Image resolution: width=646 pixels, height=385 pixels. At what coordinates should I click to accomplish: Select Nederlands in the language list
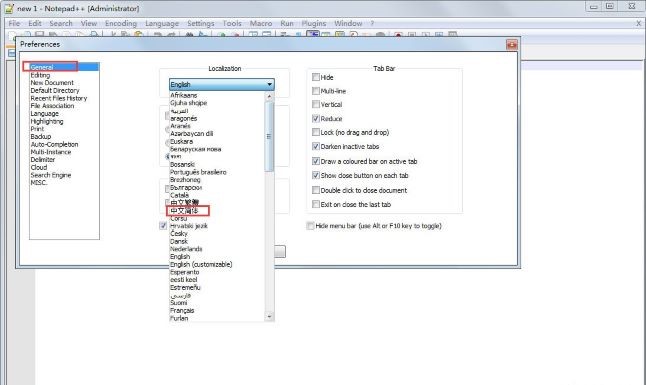coord(186,249)
